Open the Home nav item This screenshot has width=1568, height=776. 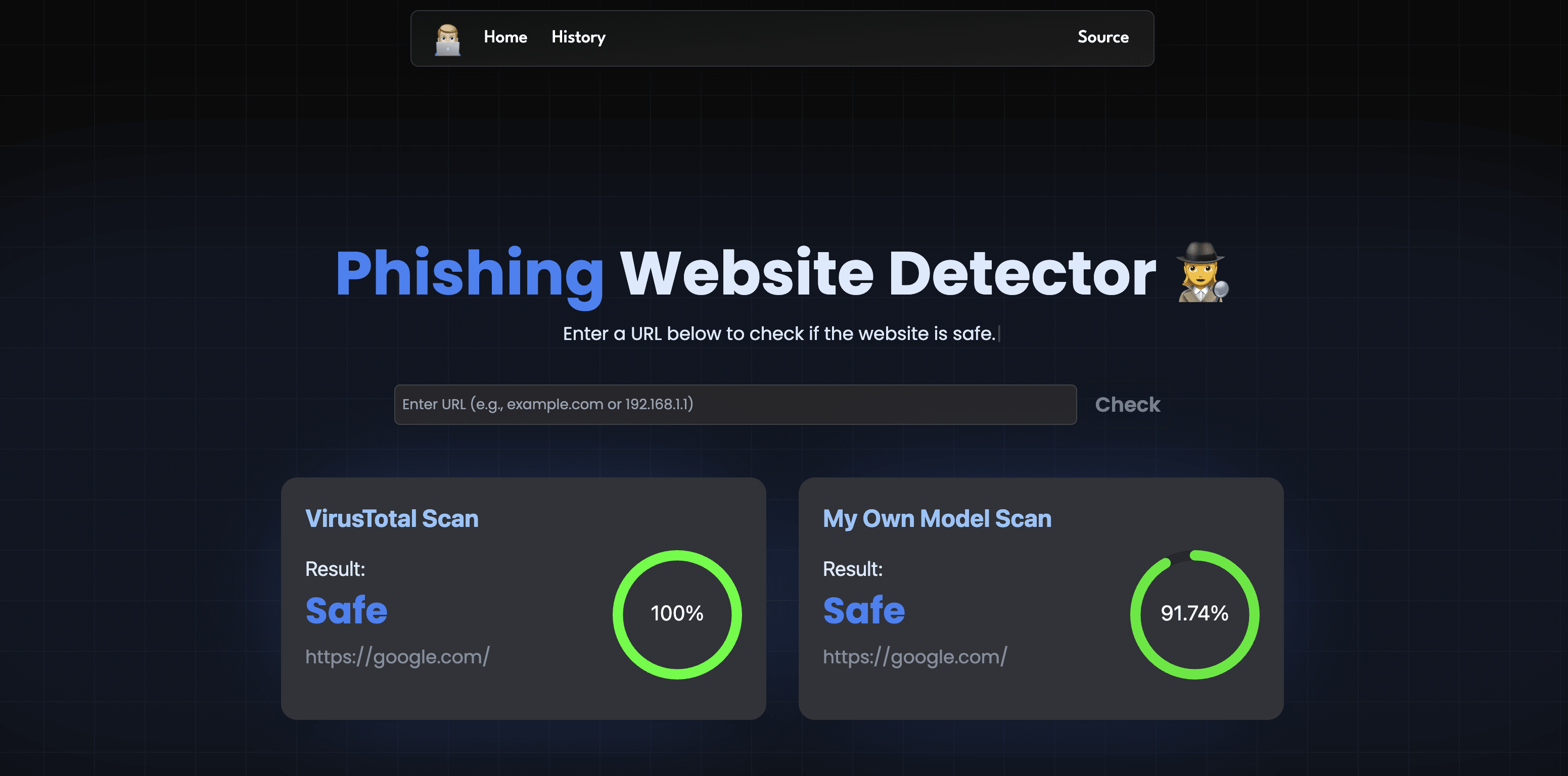click(505, 37)
